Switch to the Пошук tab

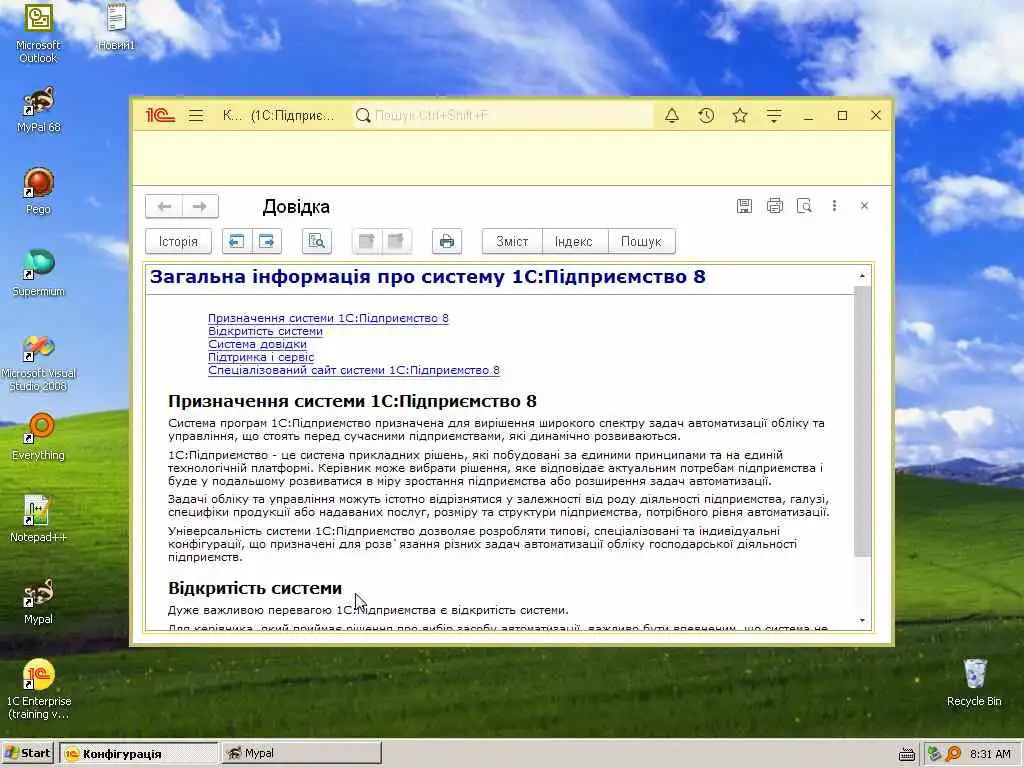(641, 242)
